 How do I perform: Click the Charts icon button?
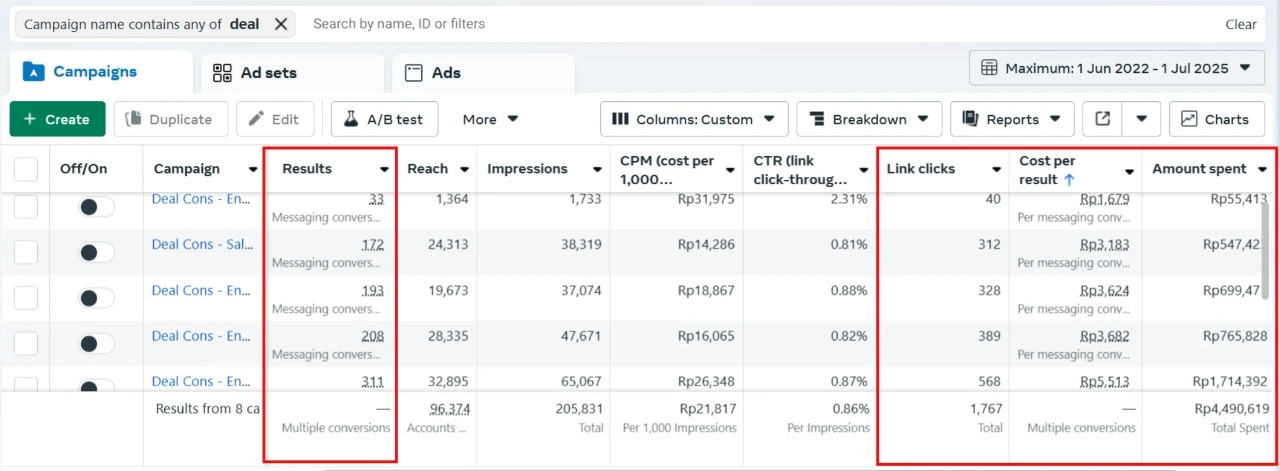[1216, 119]
